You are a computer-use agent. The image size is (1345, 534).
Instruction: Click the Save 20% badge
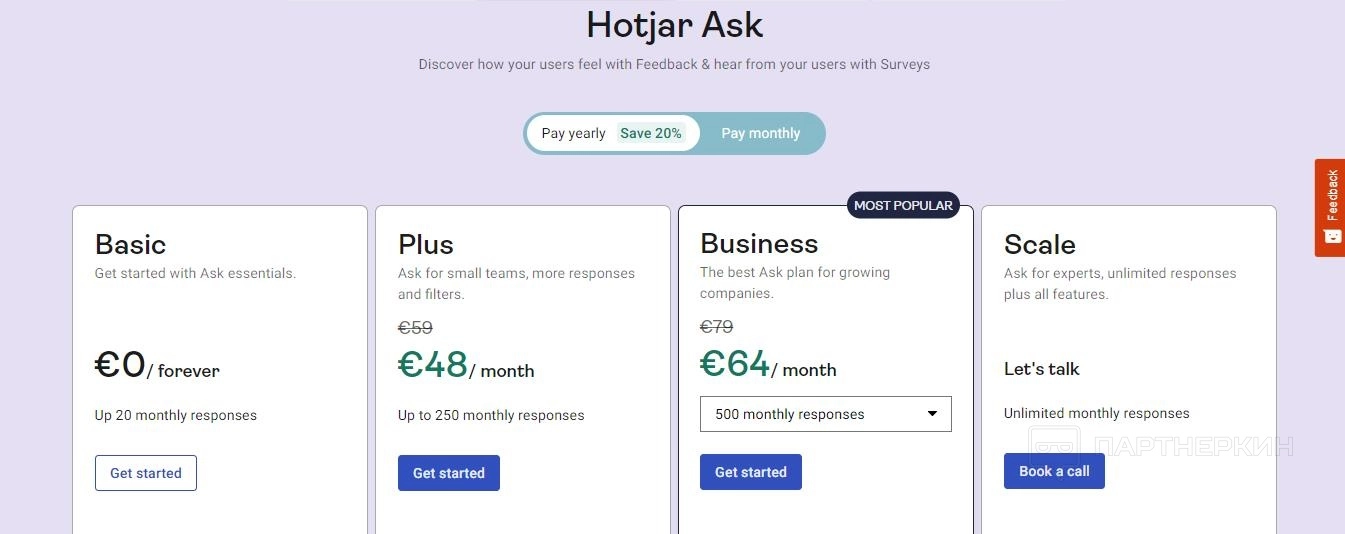(x=651, y=133)
